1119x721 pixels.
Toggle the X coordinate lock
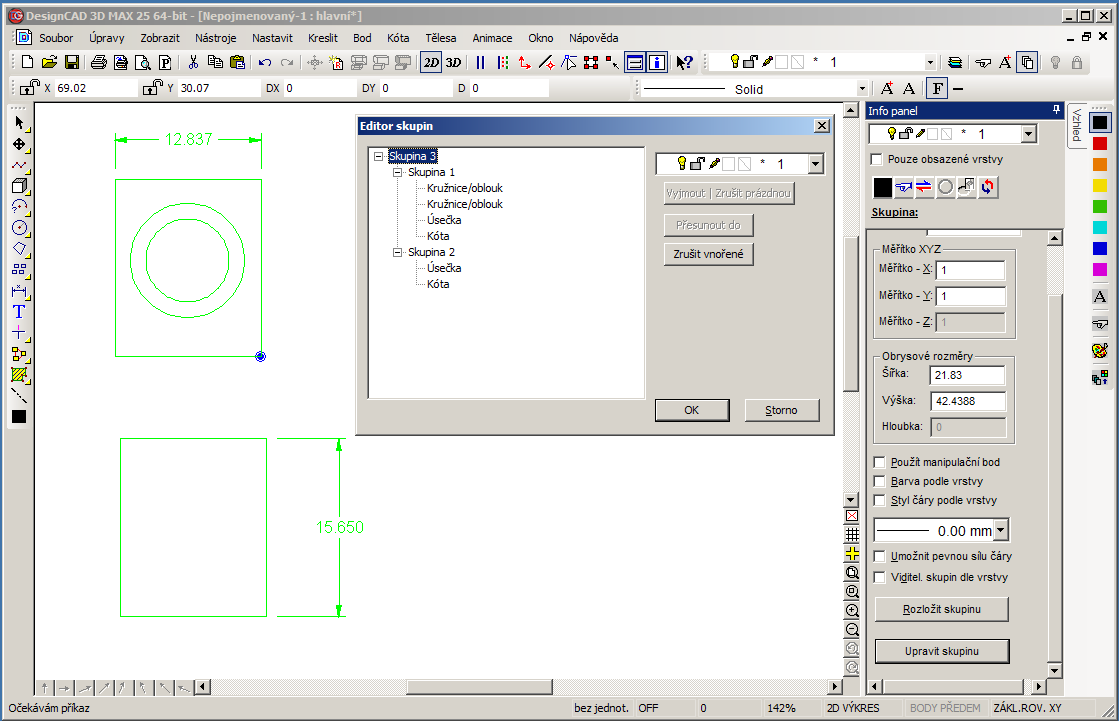(29, 88)
